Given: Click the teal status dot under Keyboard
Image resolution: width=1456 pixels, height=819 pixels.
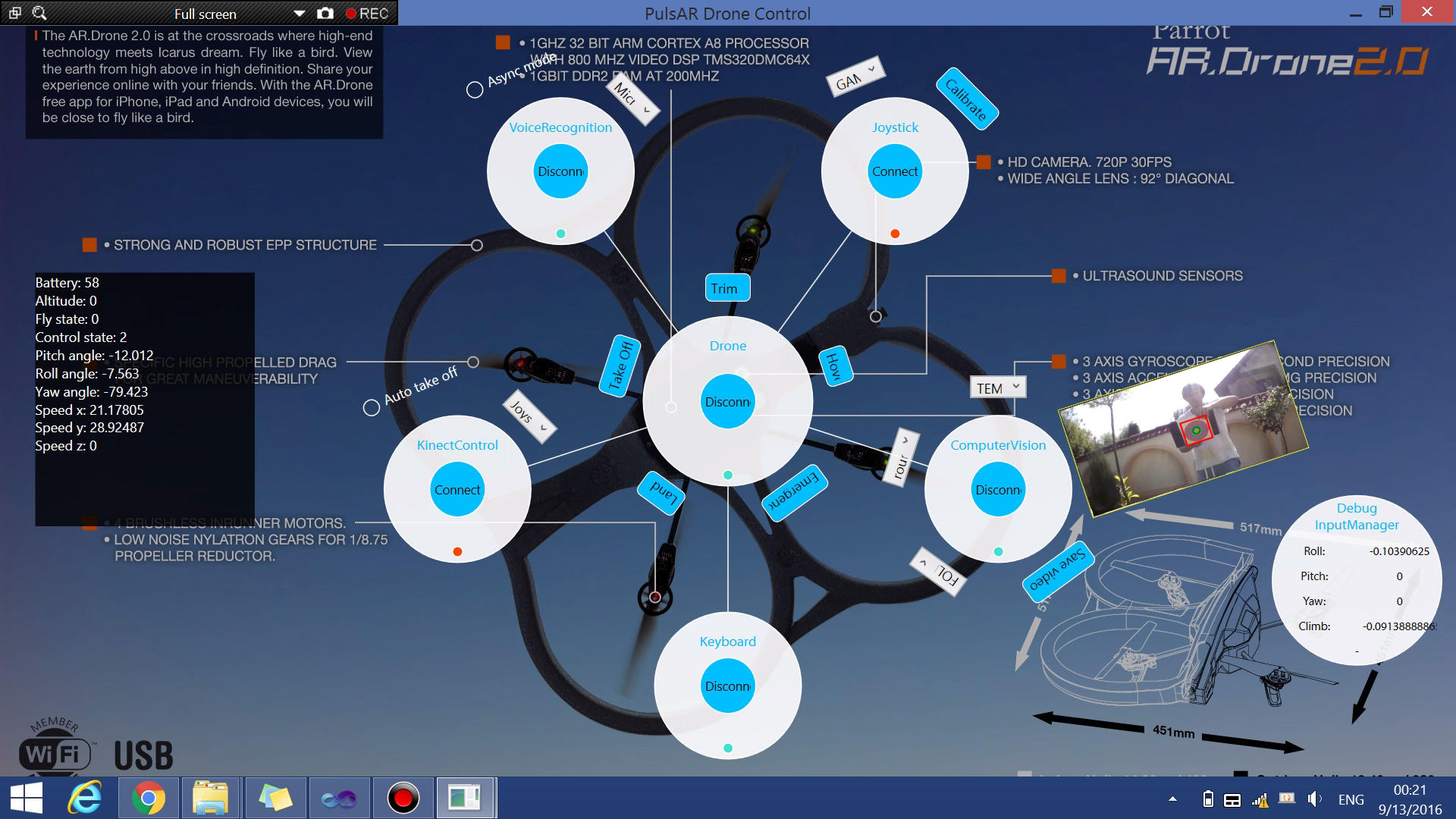Looking at the screenshot, I should tap(728, 748).
